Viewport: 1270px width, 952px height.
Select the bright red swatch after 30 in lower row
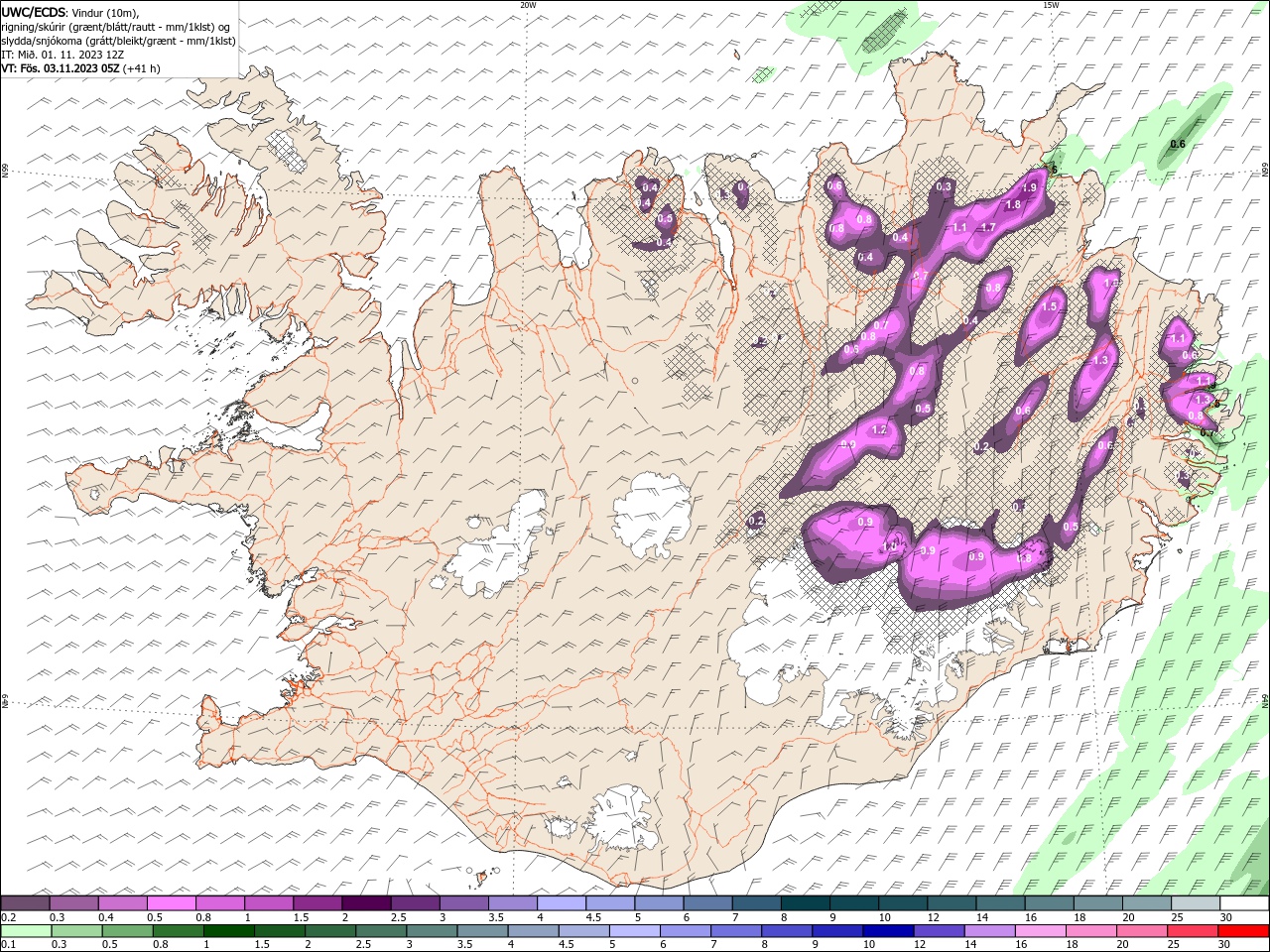[1244, 931]
